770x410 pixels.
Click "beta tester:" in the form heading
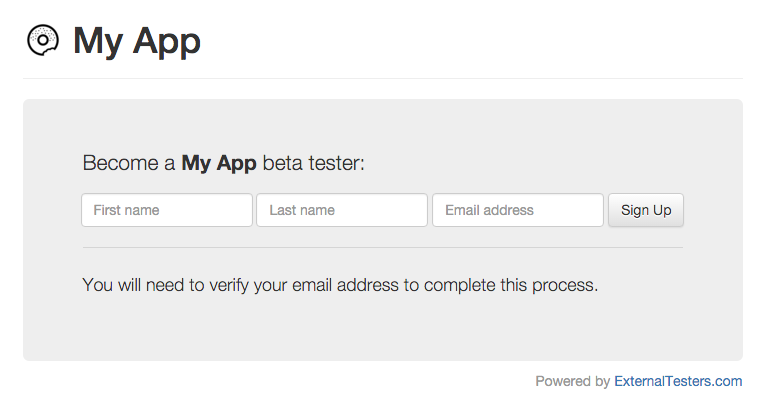[313, 163]
